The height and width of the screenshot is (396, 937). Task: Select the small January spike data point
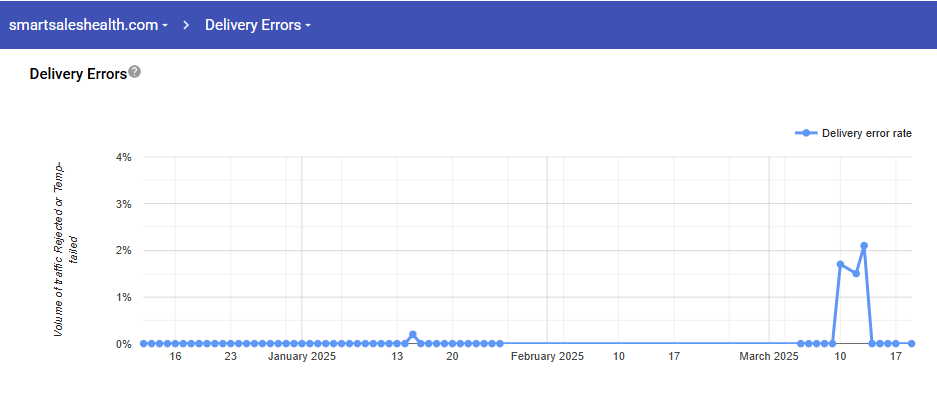(413, 334)
